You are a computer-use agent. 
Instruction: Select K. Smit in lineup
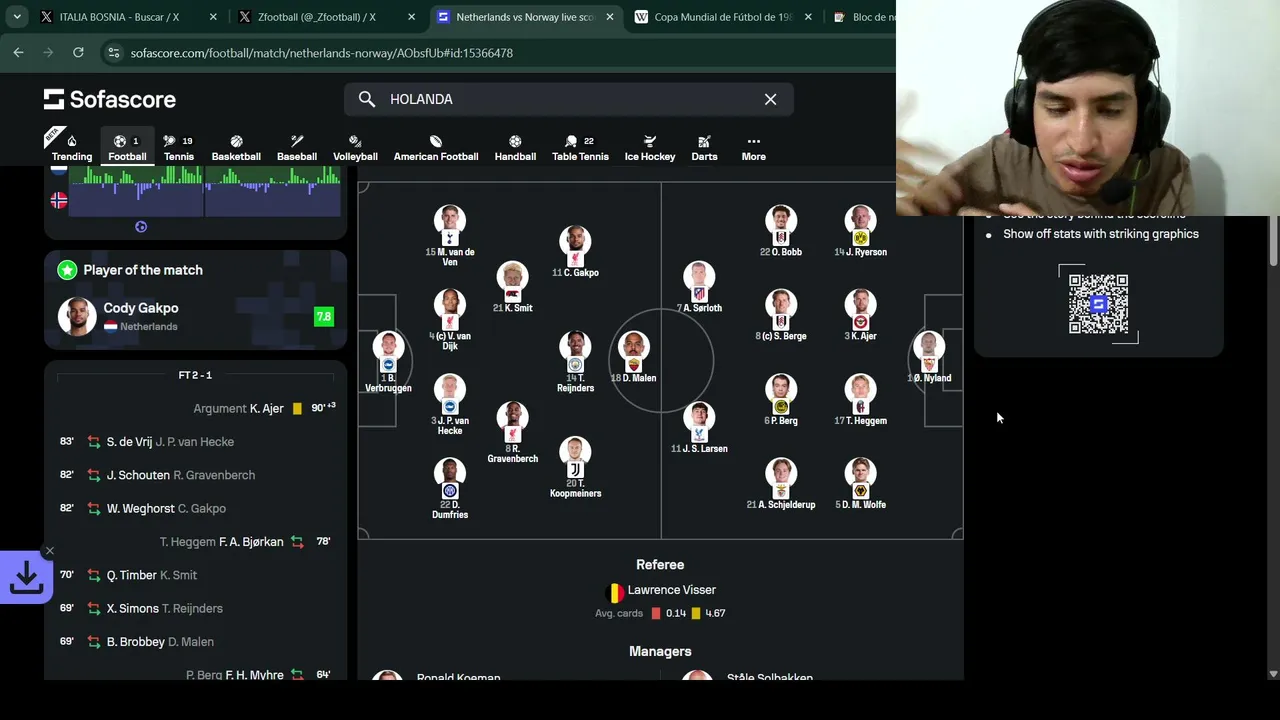click(x=512, y=287)
